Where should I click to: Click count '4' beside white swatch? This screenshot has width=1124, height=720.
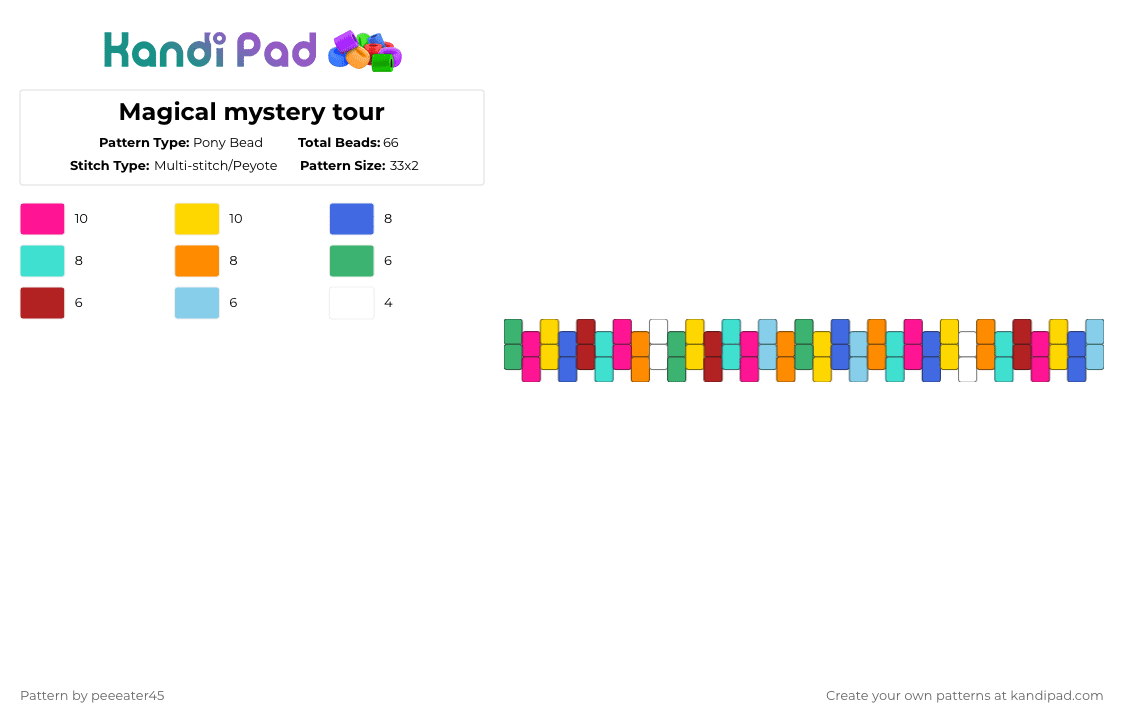pyautogui.click(x=388, y=303)
